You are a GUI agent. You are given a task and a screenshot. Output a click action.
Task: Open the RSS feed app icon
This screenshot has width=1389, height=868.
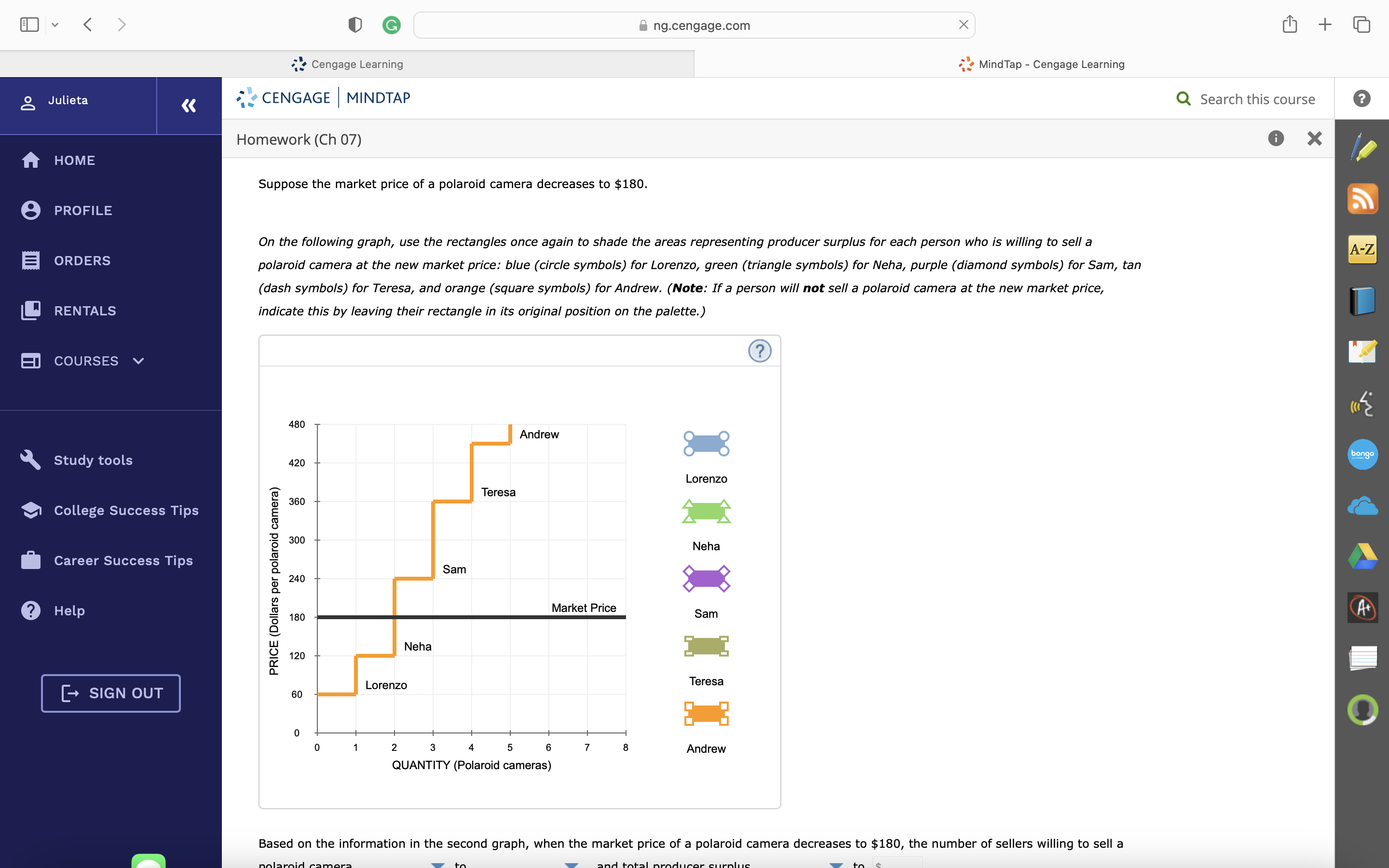pyautogui.click(x=1362, y=199)
